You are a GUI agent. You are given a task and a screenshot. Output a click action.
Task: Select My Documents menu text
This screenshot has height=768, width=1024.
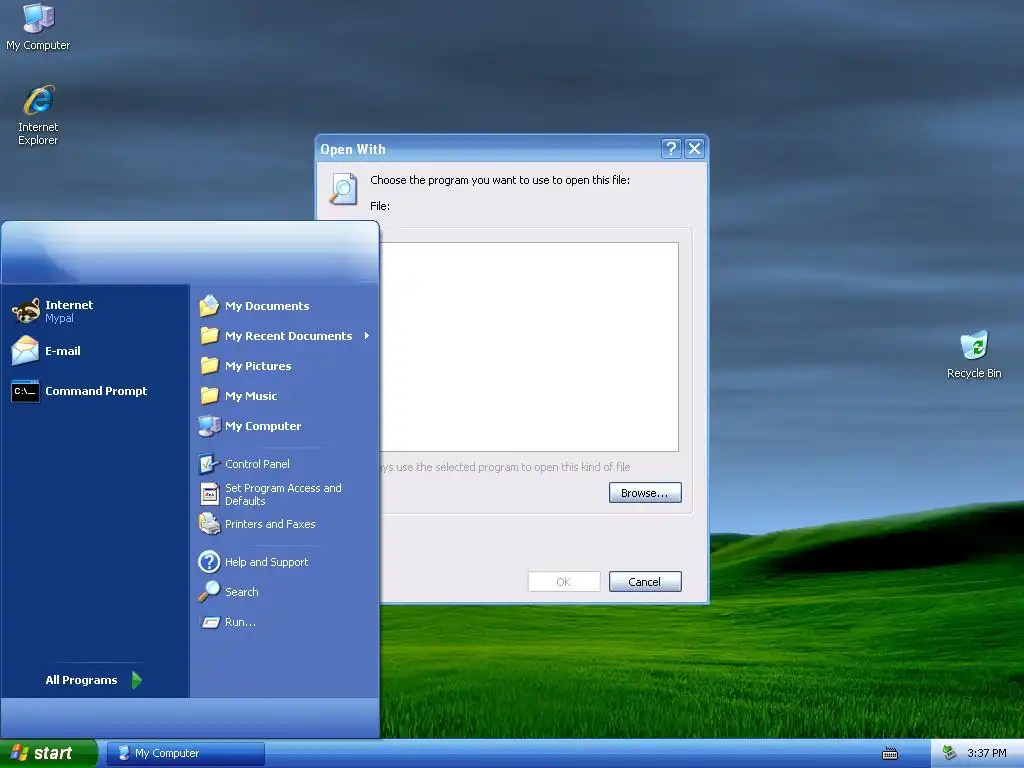267,306
